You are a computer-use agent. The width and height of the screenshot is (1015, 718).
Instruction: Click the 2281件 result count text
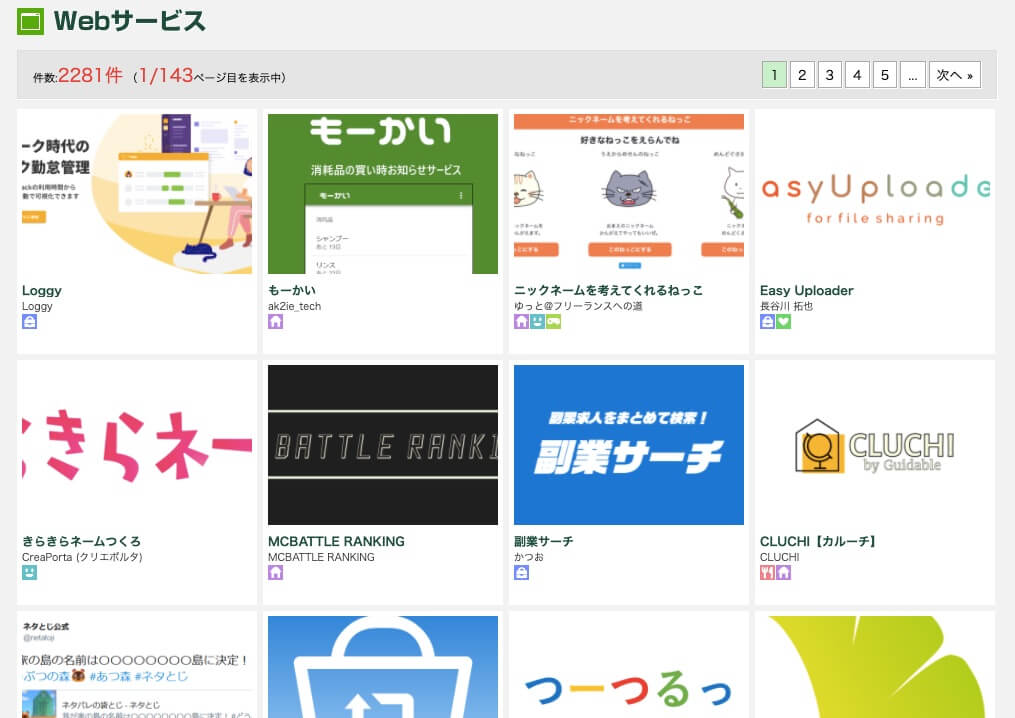(x=90, y=76)
